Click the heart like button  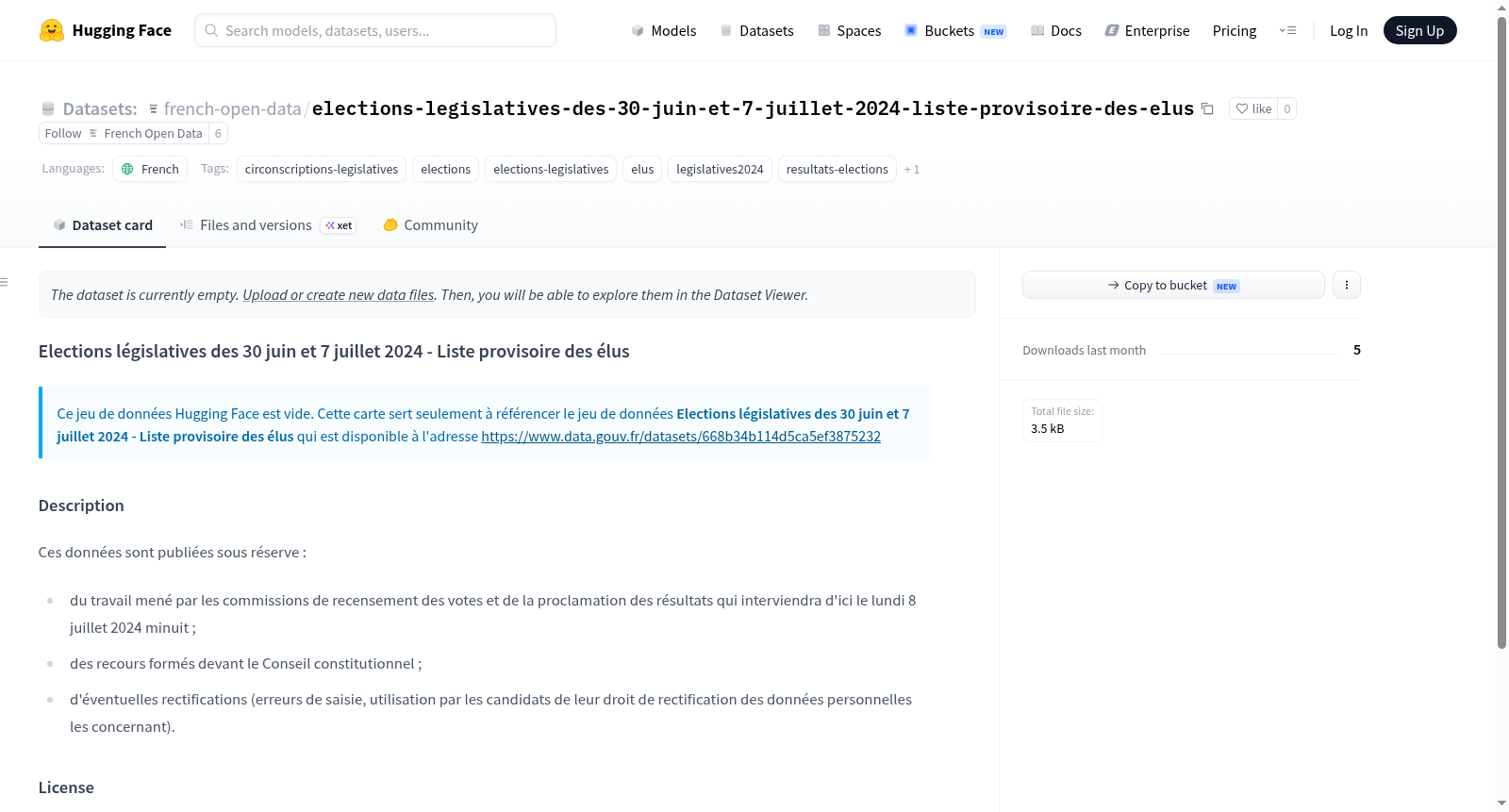pyautogui.click(x=1253, y=108)
